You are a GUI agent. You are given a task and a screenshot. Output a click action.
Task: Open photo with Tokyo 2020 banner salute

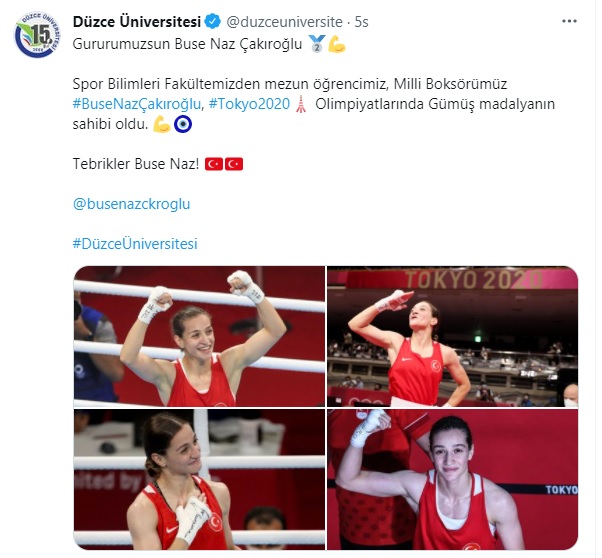(452, 336)
